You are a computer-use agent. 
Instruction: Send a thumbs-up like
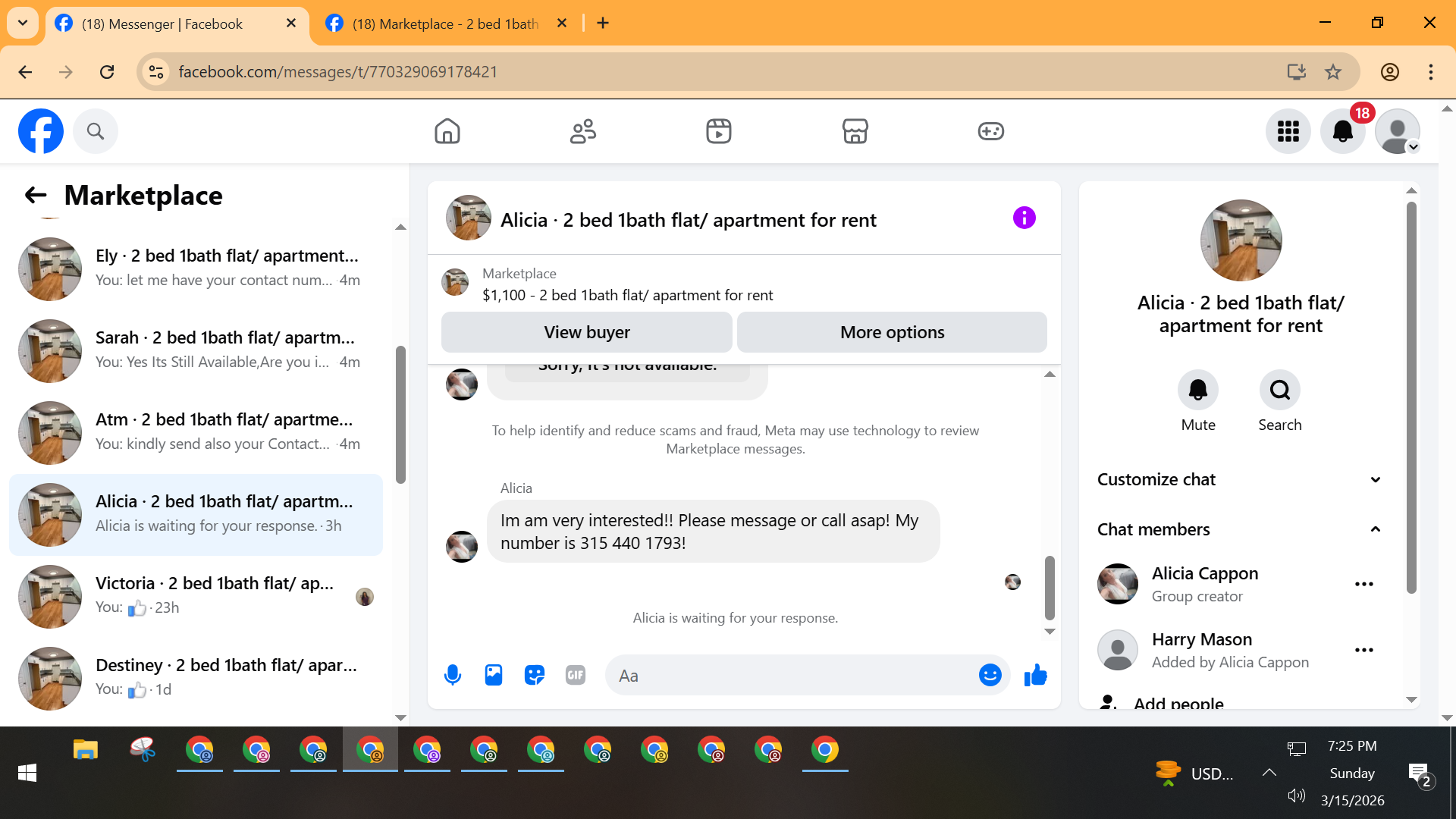tap(1036, 675)
